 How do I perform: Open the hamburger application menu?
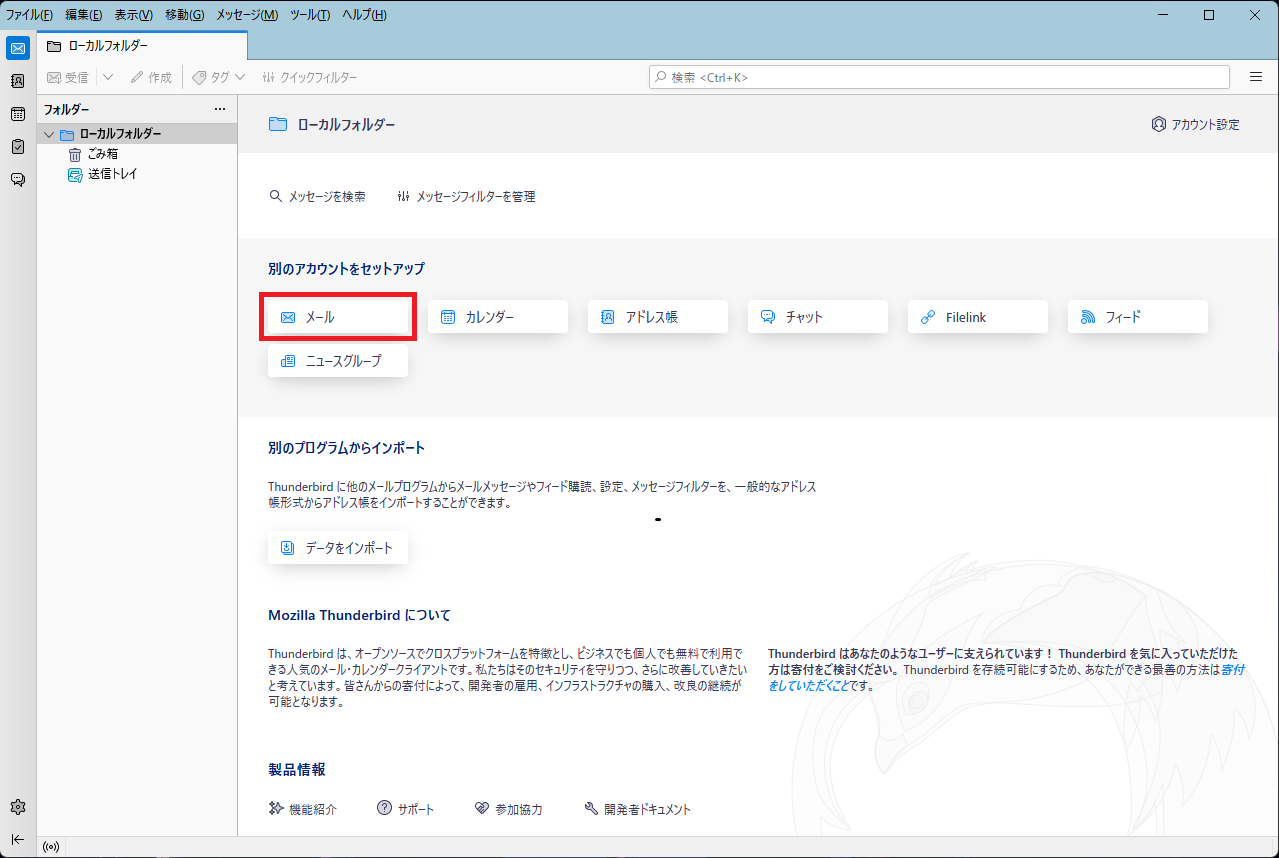click(x=1256, y=77)
